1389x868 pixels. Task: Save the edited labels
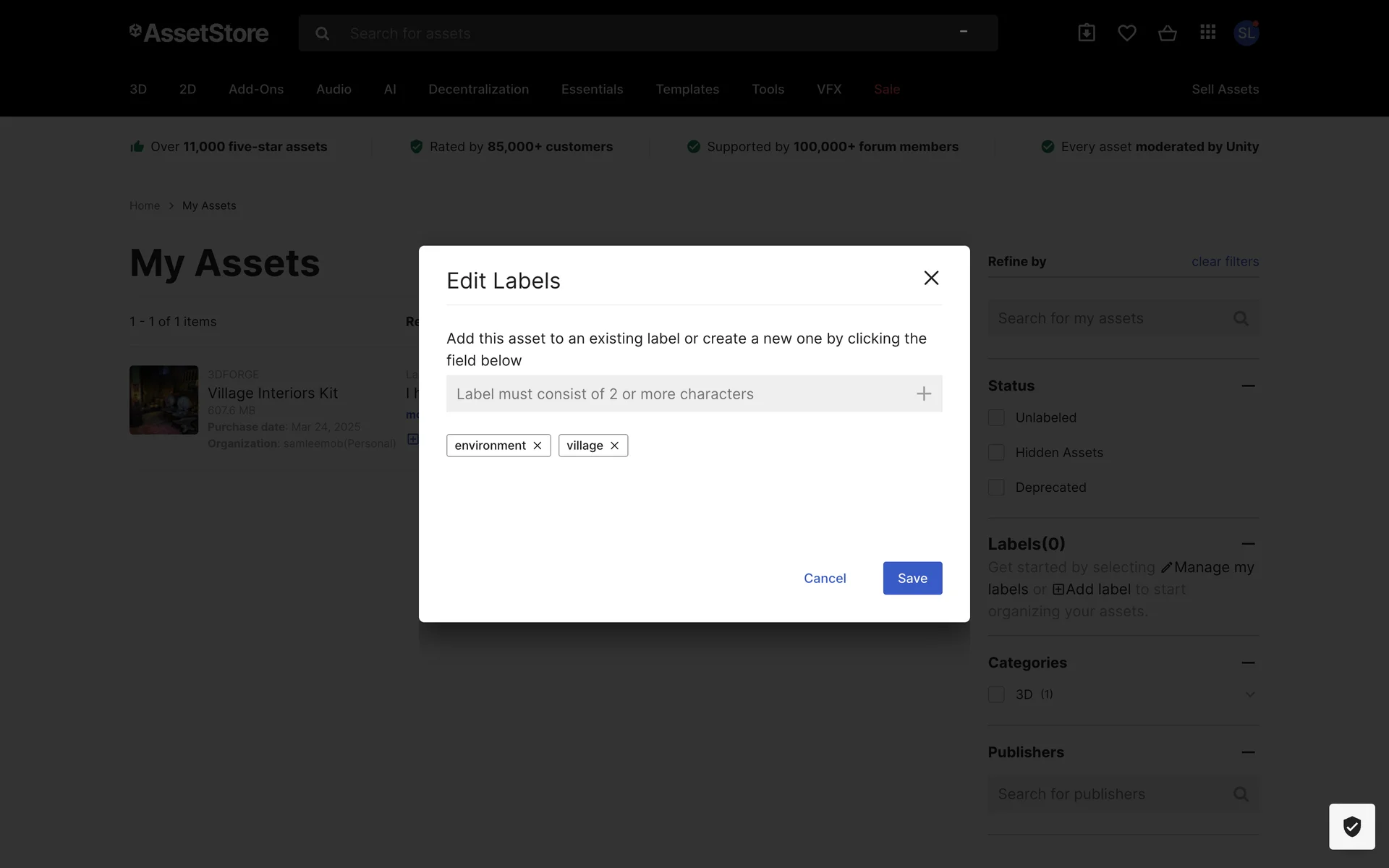[912, 578]
